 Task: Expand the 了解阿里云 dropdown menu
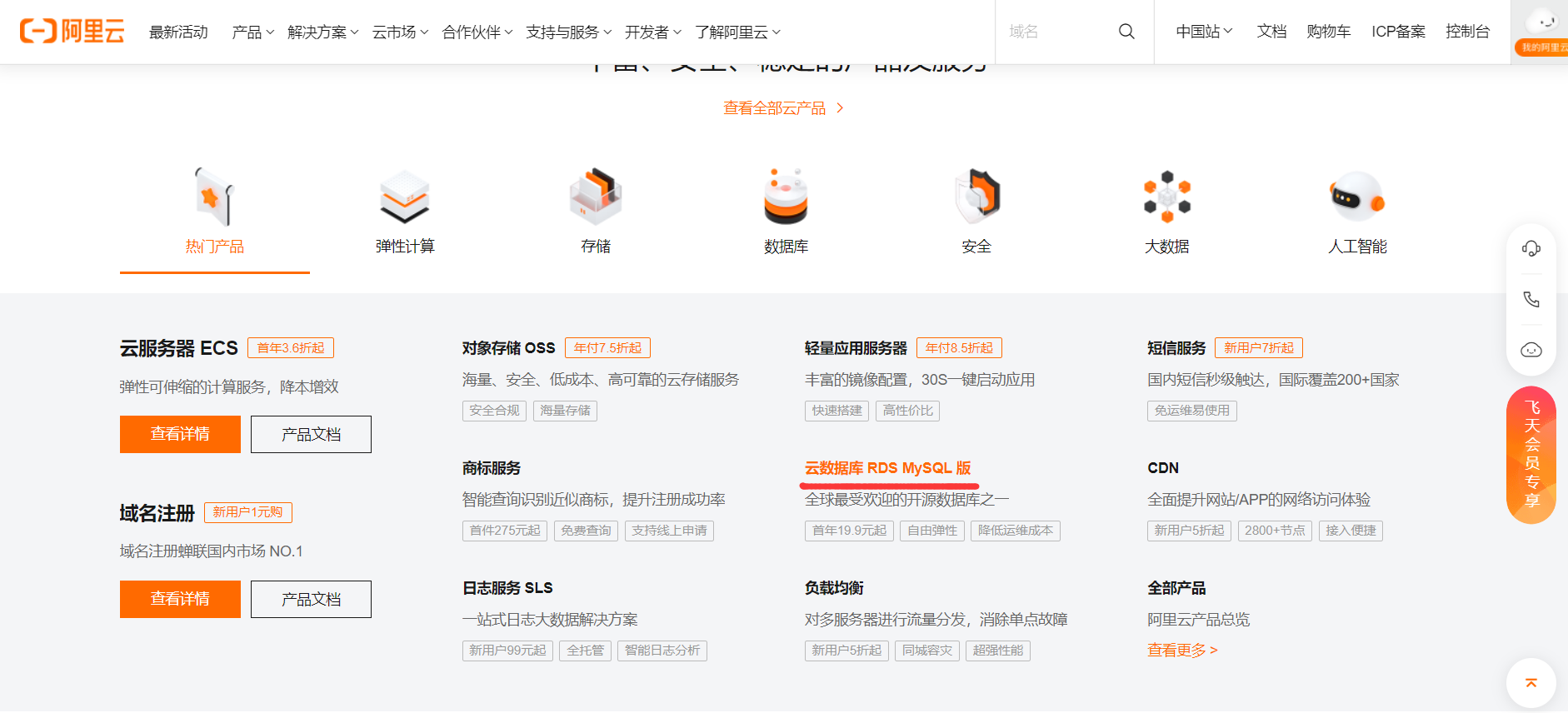[x=738, y=32]
